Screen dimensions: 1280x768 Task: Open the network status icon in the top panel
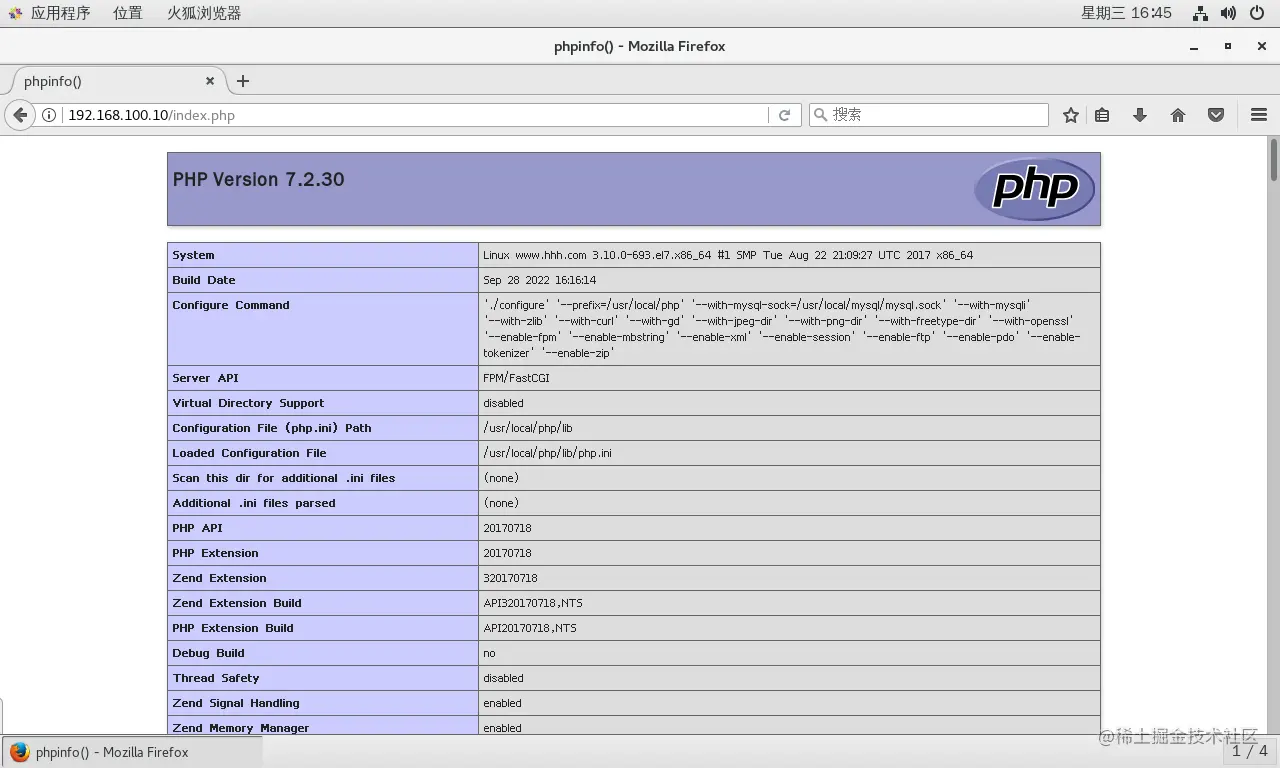coord(1201,13)
